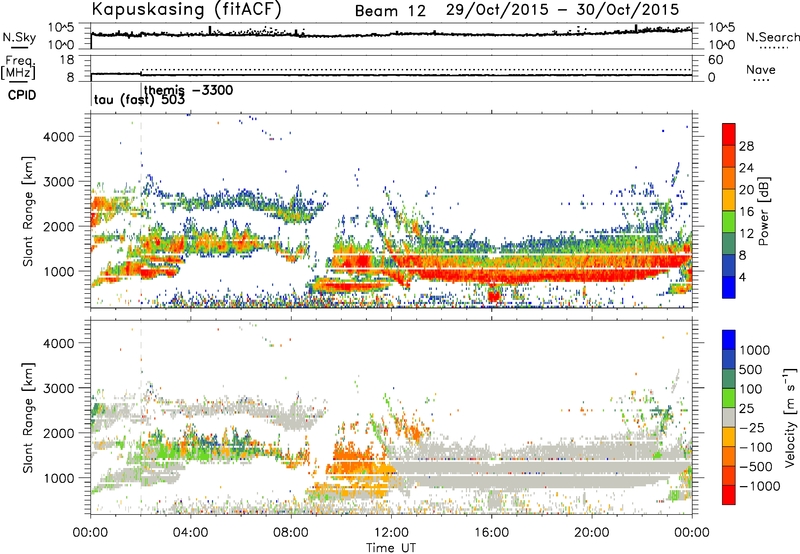
Task: Click the dotted Nave trace in frequency panel
Action: point(416,69)
